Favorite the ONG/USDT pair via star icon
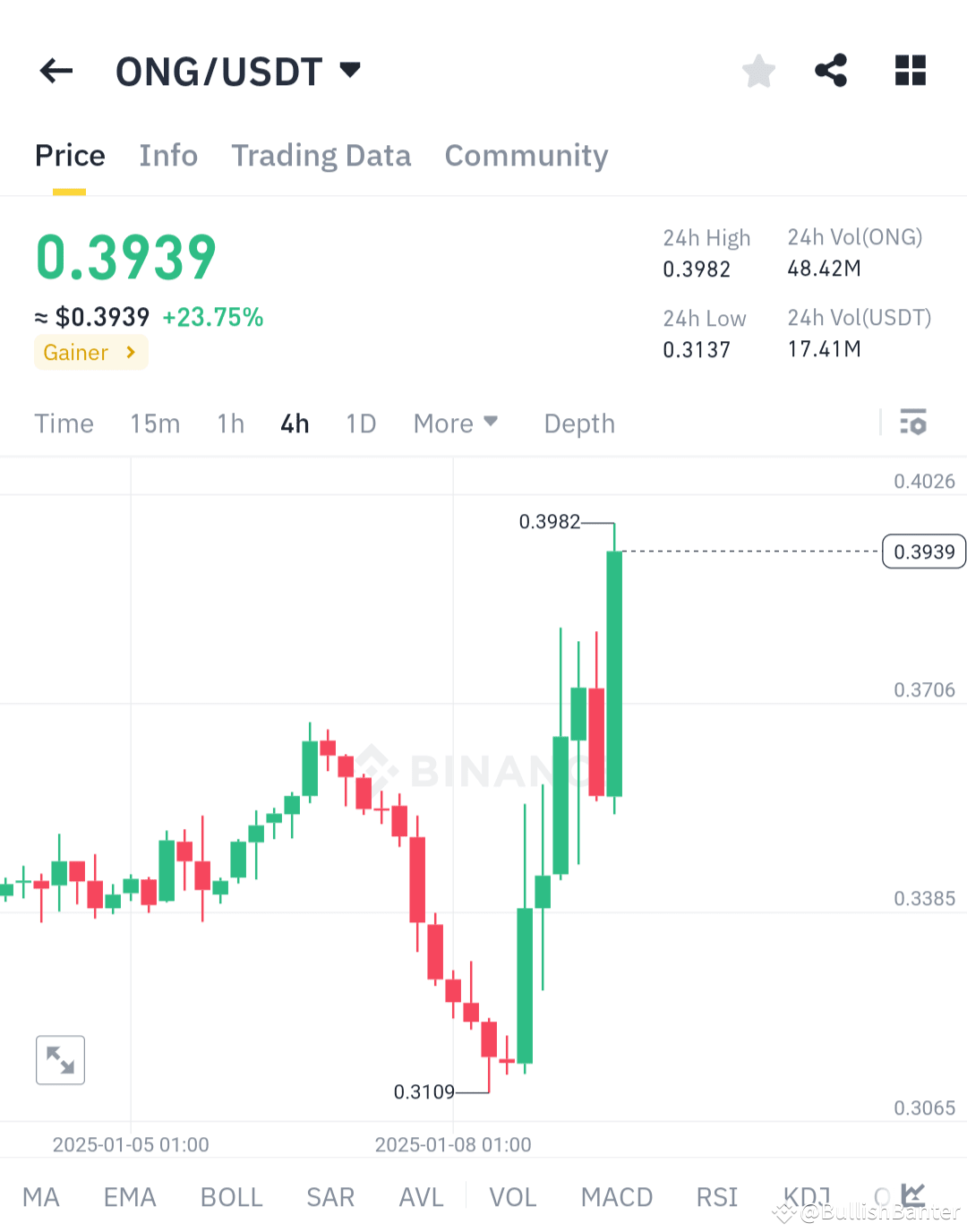 click(x=758, y=71)
